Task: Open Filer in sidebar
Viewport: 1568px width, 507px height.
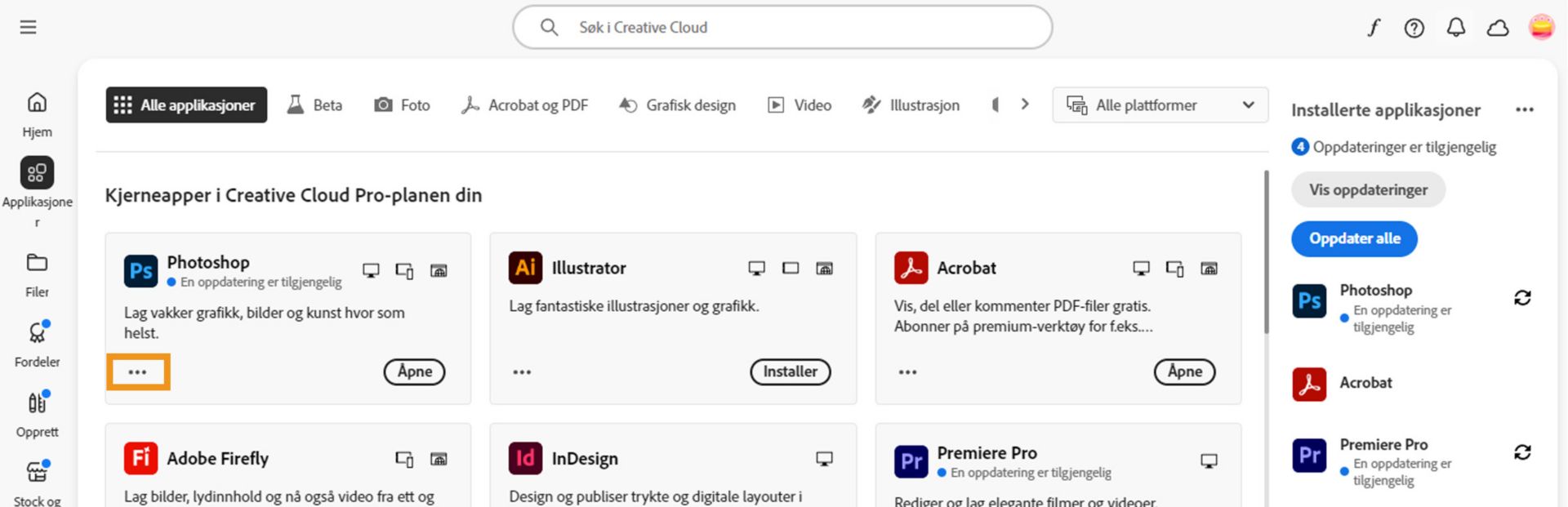Action: tap(37, 275)
